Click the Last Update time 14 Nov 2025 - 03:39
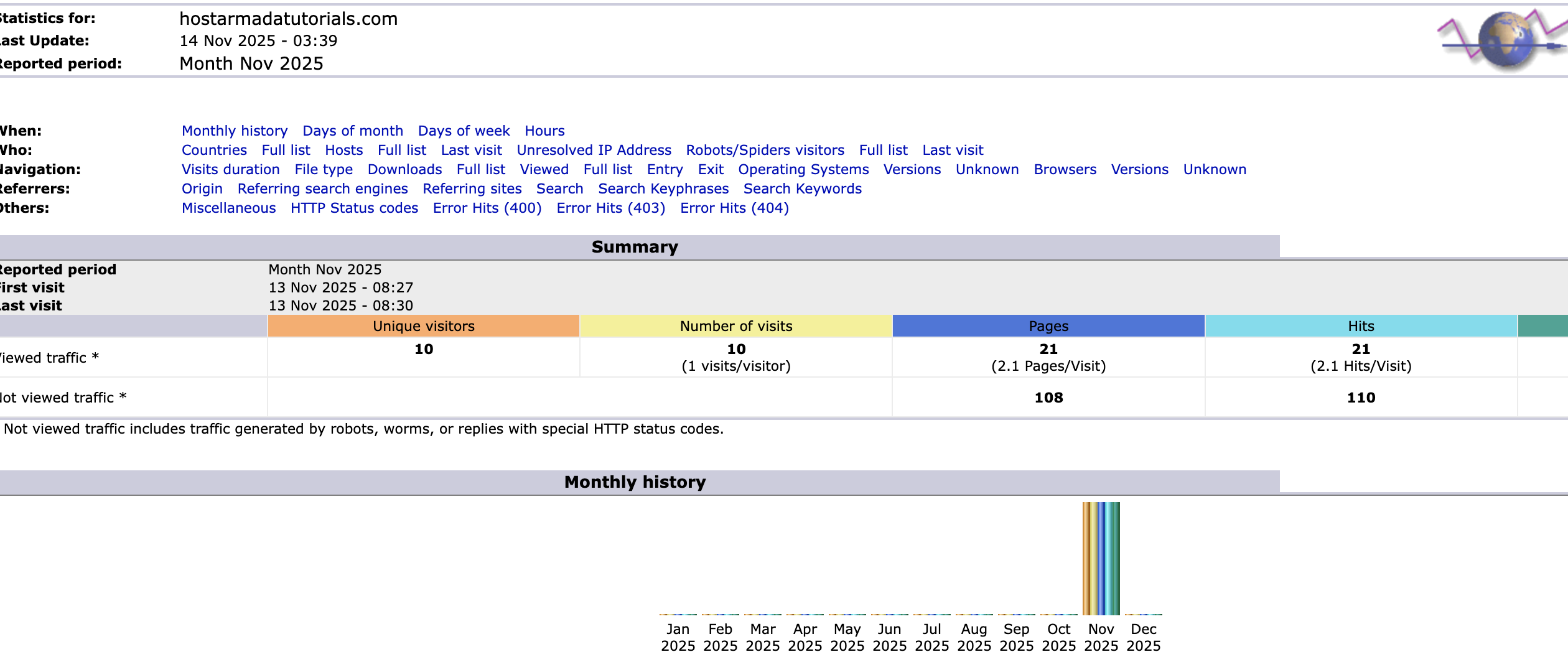This screenshot has width=1568, height=652. [x=258, y=41]
